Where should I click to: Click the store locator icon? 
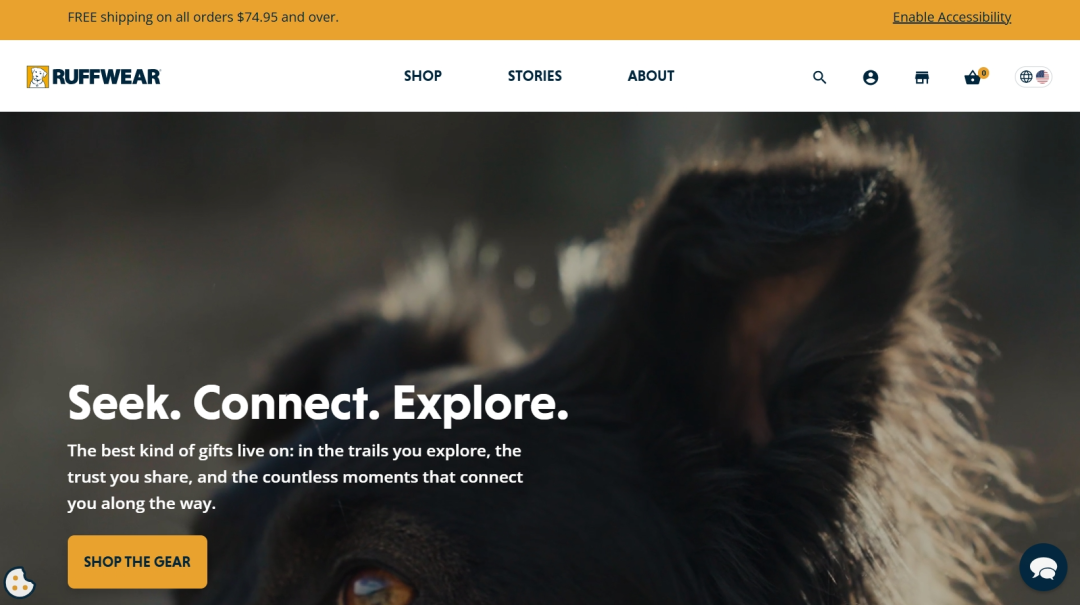(x=922, y=77)
